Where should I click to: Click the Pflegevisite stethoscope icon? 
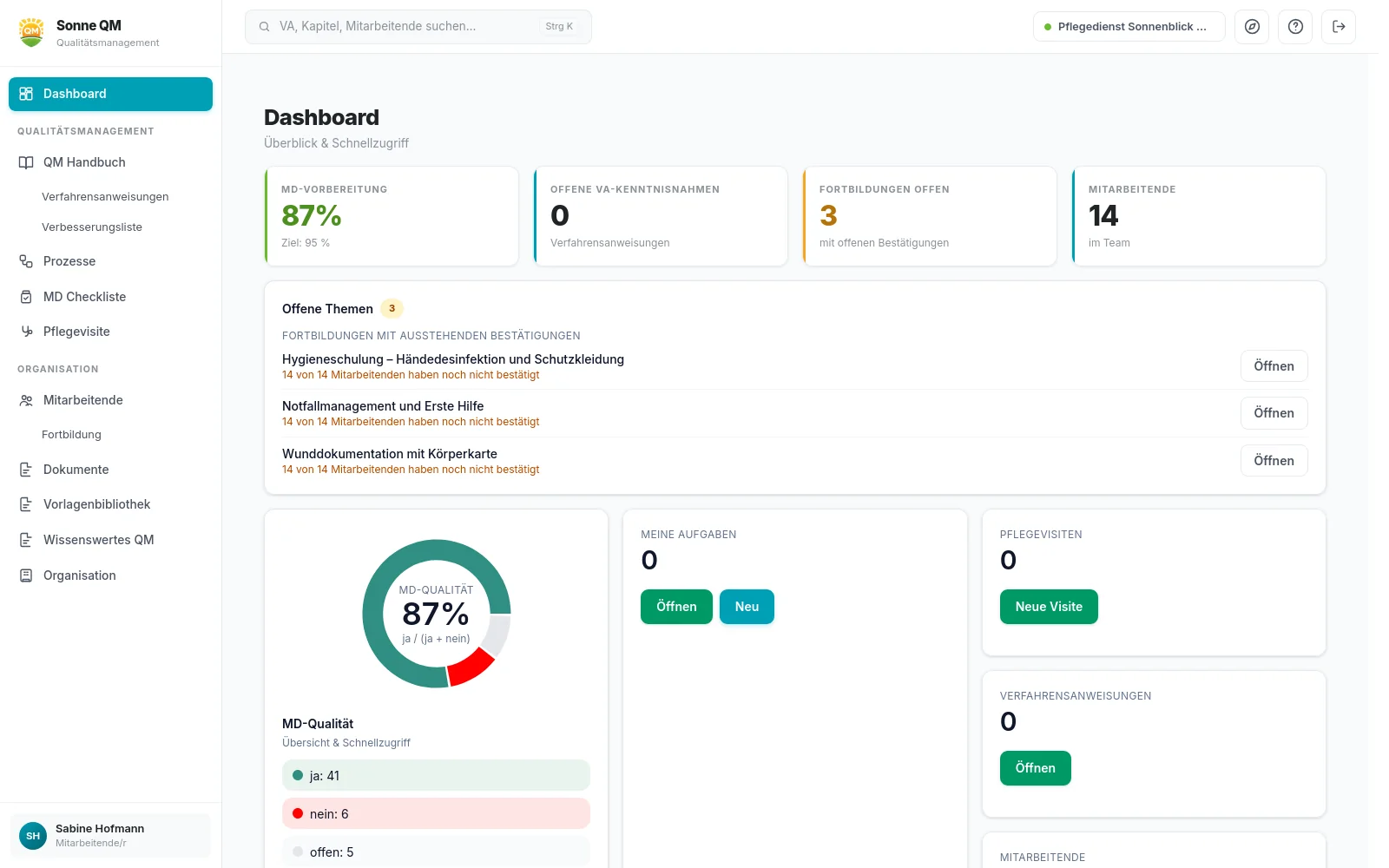tap(26, 332)
